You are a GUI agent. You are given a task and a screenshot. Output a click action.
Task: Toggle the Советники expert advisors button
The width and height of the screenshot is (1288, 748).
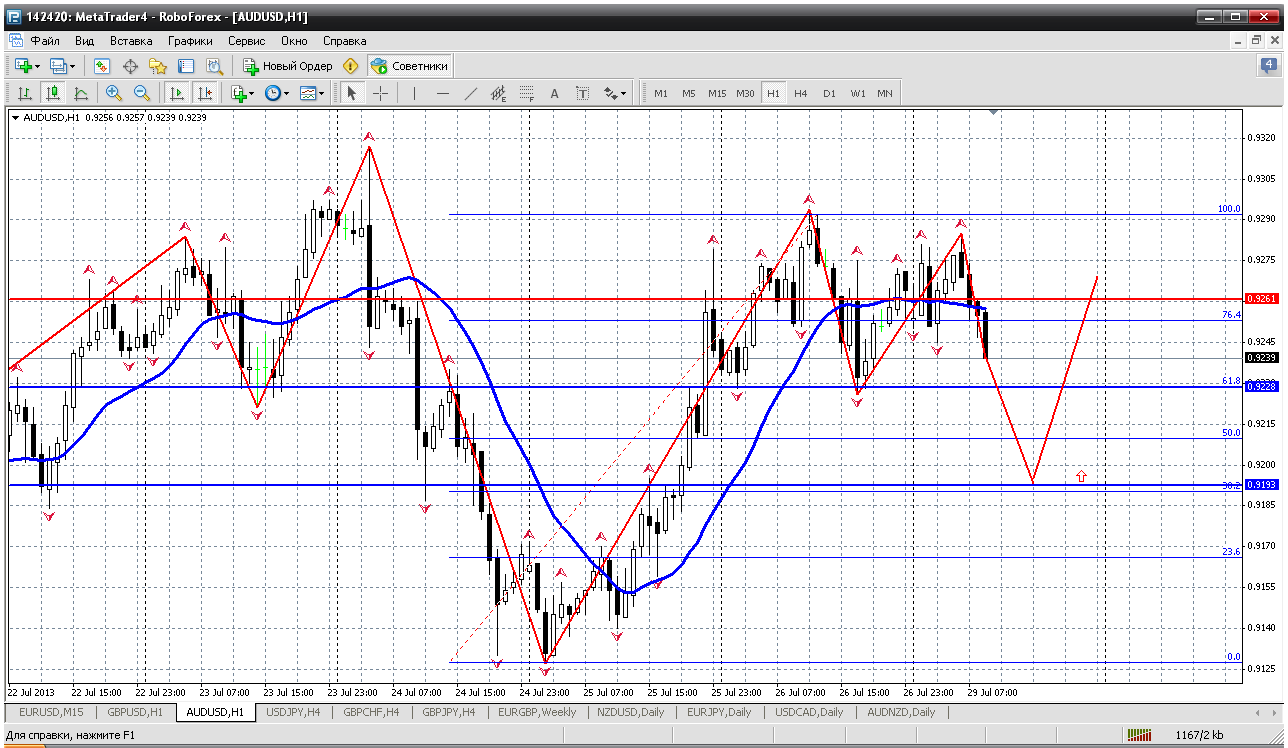click(x=410, y=66)
